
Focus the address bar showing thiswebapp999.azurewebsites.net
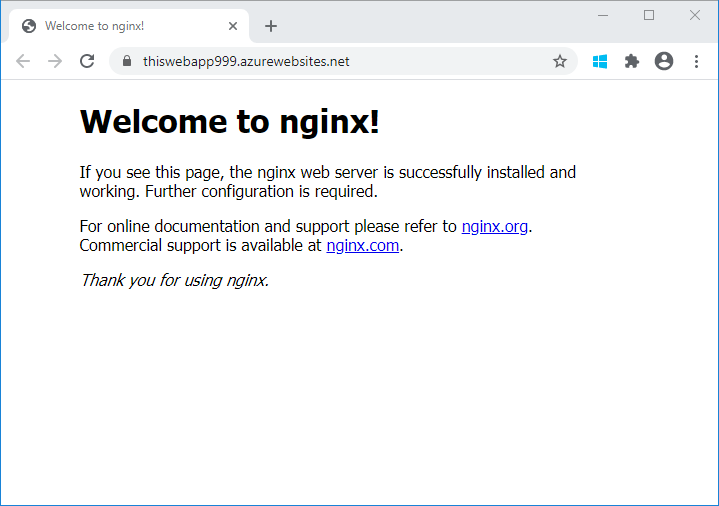coord(343,61)
